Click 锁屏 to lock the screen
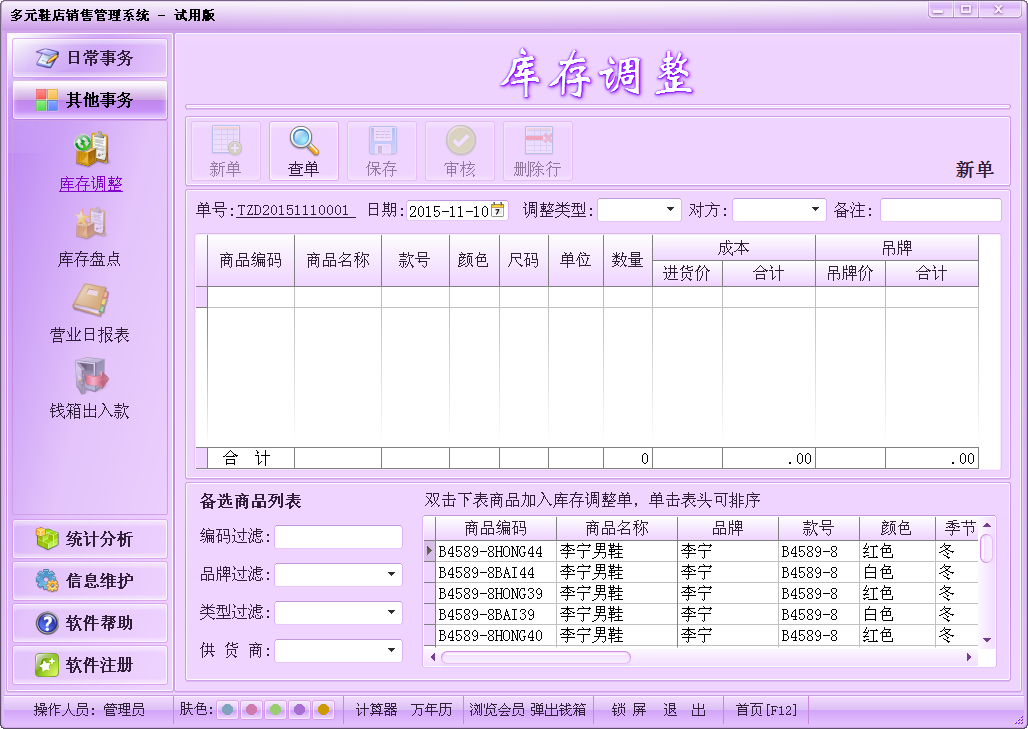Image resolution: width=1028 pixels, height=729 pixels. pyautogui.click(x=629, y=709)
